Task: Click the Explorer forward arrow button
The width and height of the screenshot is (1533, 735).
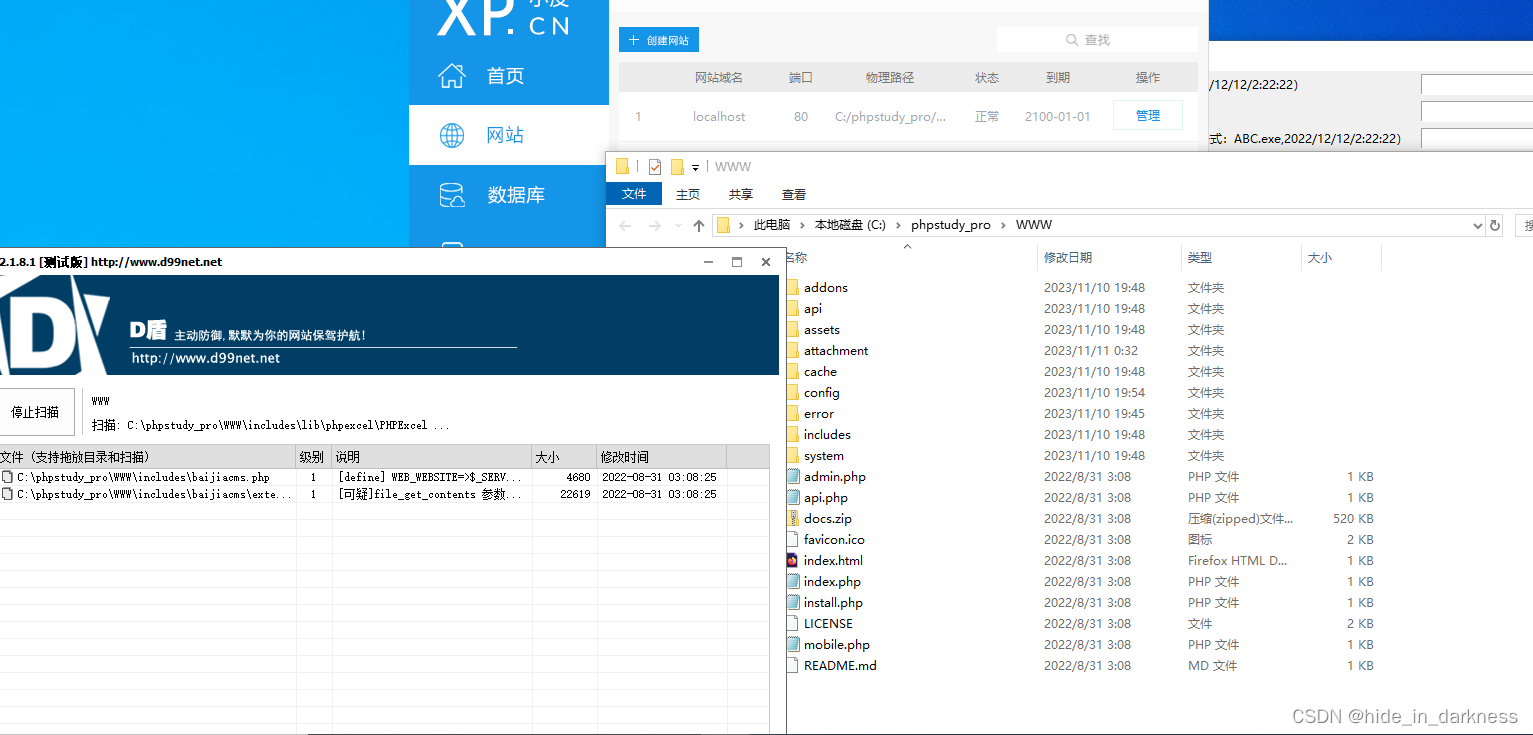Action: point(655,226)
